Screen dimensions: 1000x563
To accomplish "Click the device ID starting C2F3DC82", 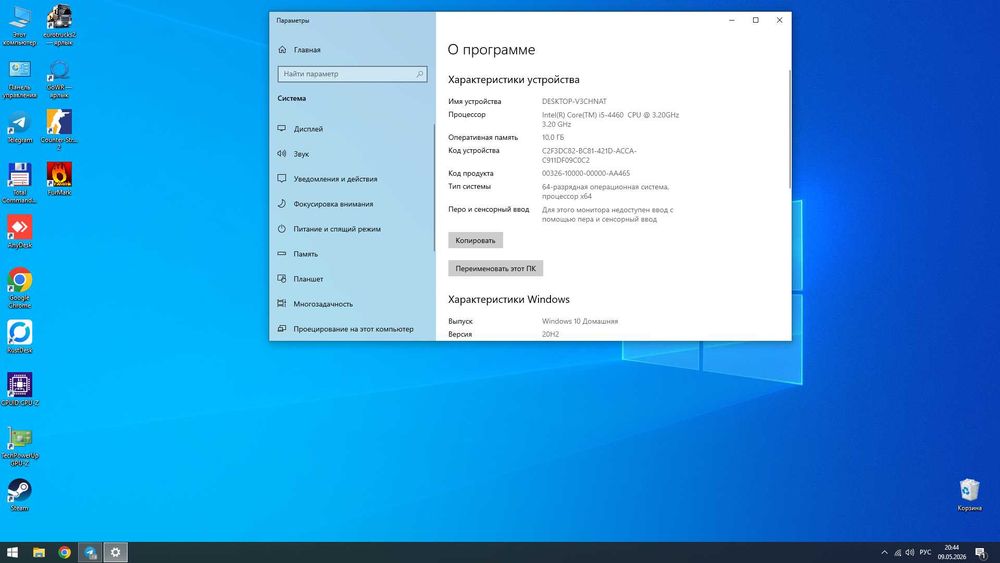I will tap(589, 156).
